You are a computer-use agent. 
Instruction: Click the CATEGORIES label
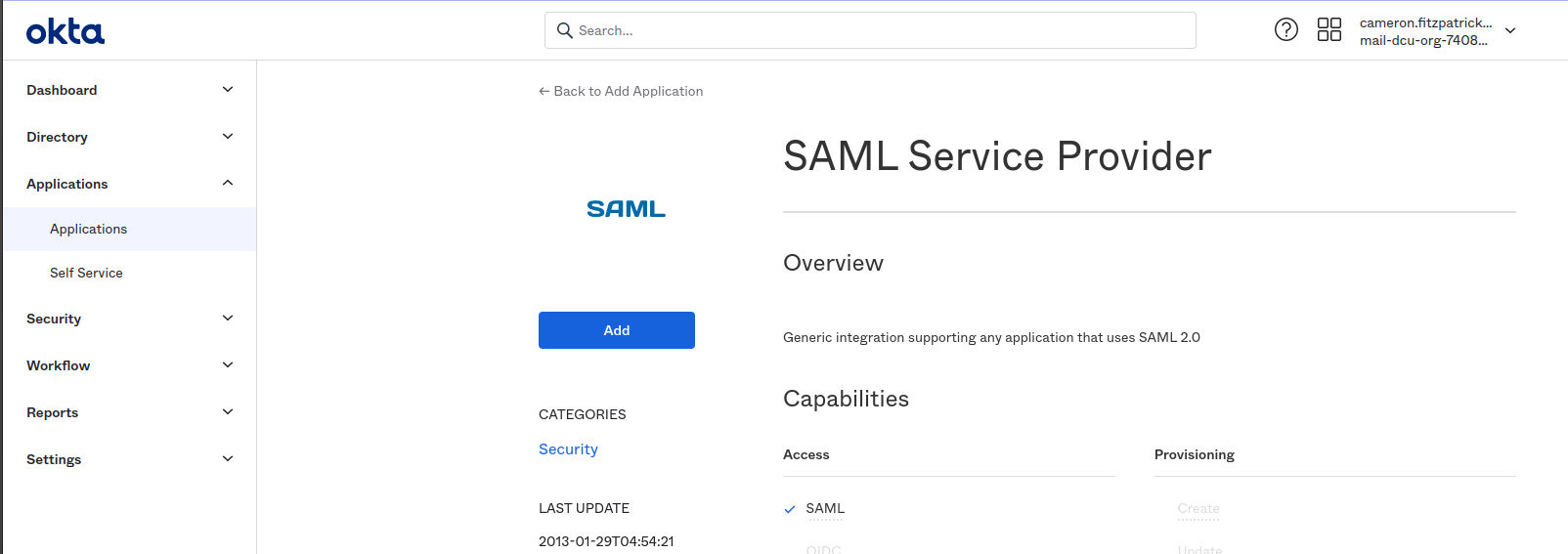(x=582, y=414)
